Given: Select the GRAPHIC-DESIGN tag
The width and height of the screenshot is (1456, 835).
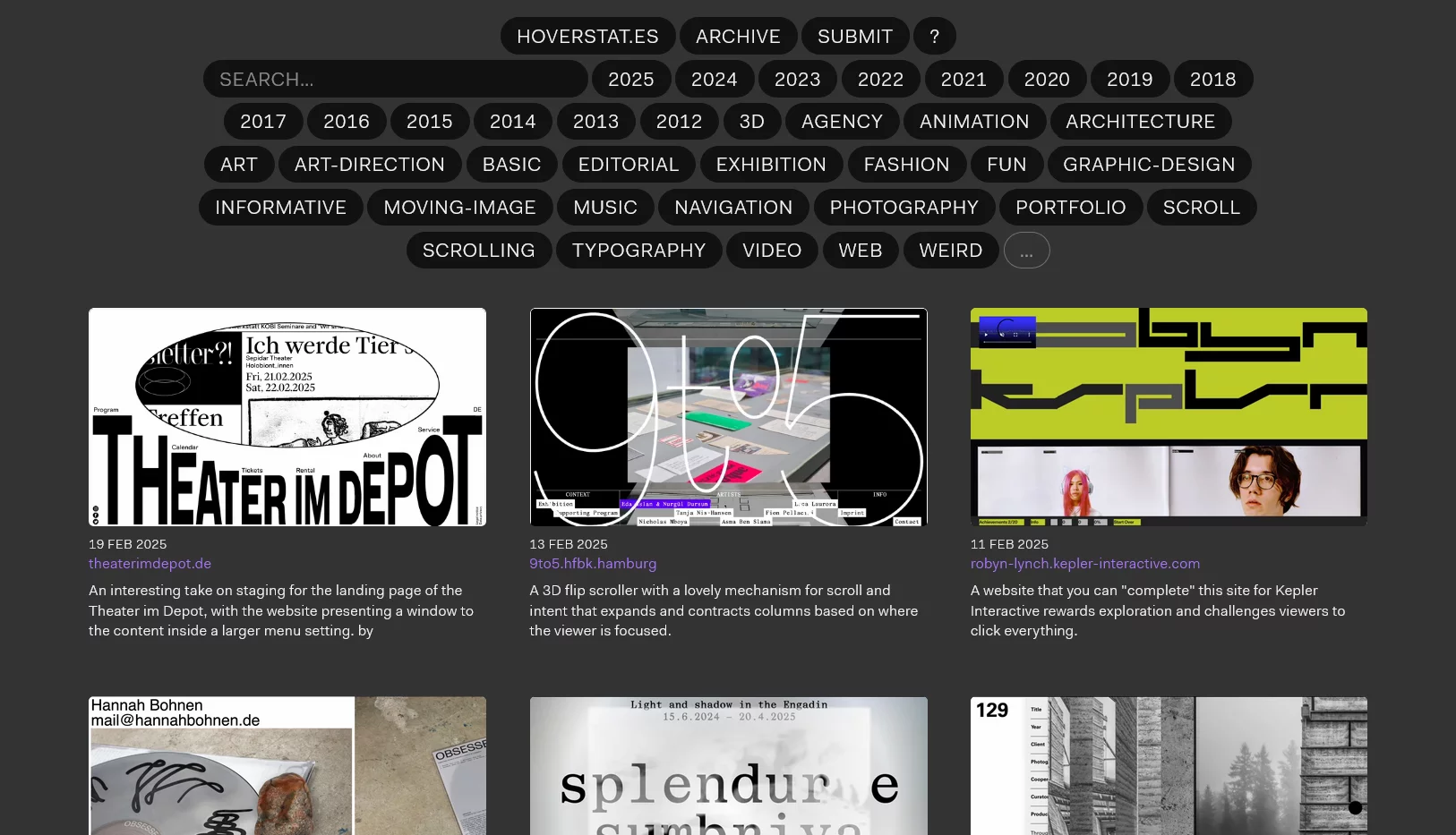Looking at the screenshot, I should pos(1150,164).
